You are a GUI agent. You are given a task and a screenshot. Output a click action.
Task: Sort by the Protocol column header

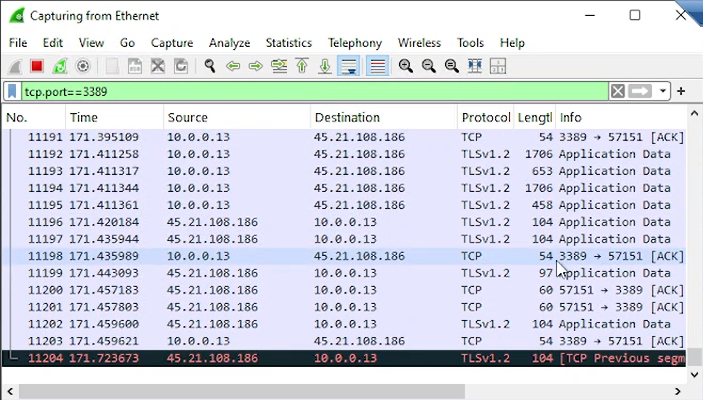486,117
